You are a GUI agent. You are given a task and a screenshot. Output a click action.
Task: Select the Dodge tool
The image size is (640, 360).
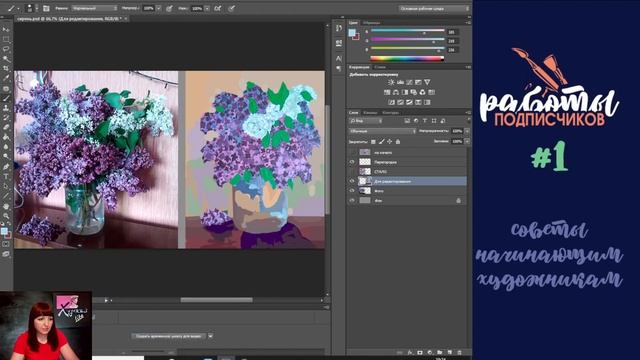[6, 157]
